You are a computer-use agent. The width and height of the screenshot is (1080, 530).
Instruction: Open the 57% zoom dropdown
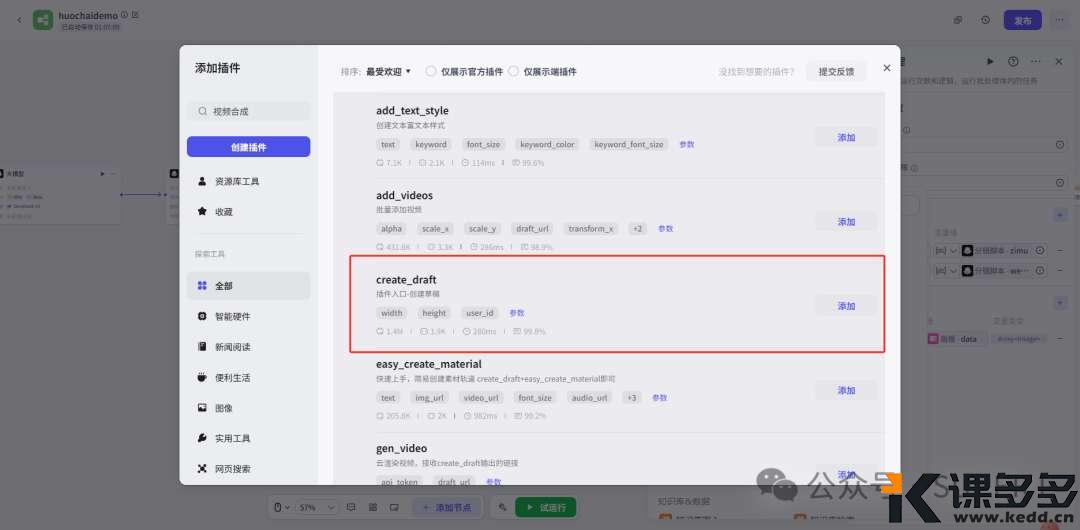coord(318,507)
